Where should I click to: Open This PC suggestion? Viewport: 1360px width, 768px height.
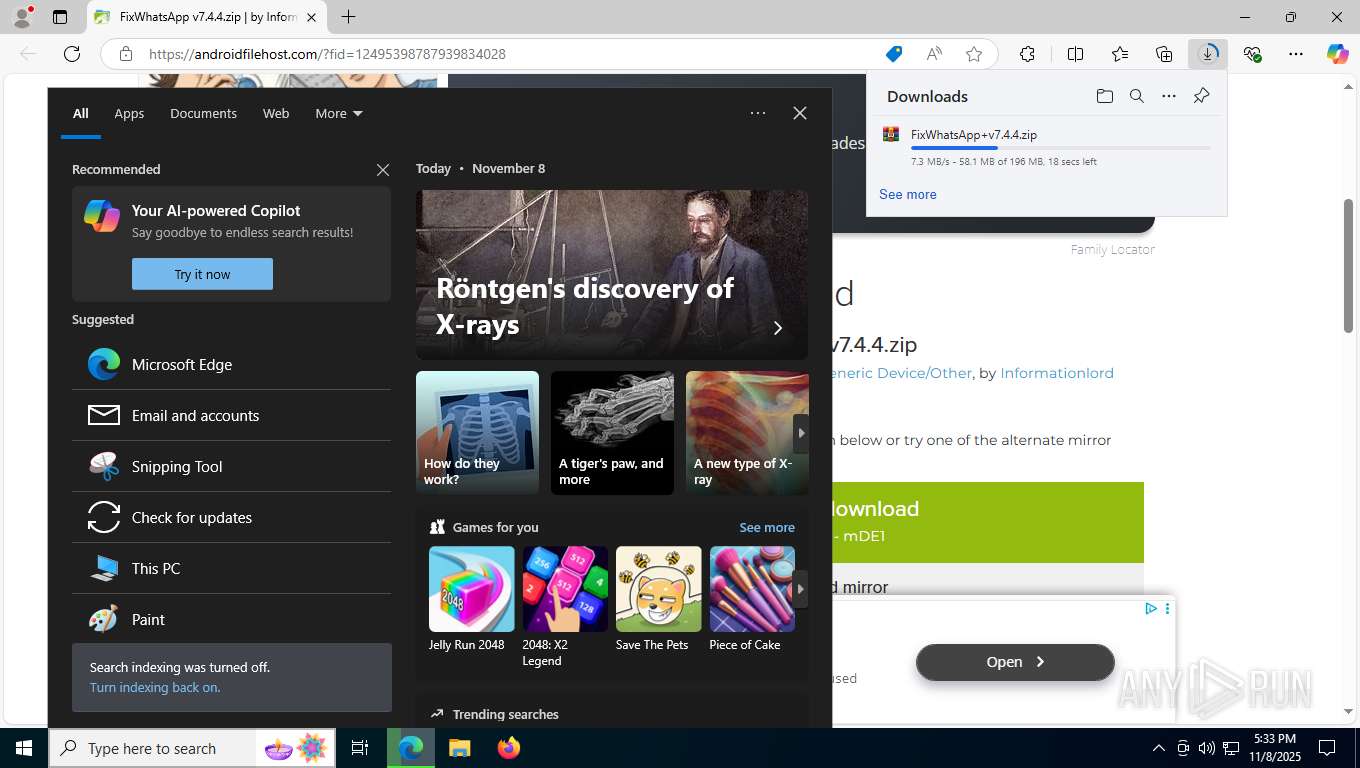coord(231,568)
